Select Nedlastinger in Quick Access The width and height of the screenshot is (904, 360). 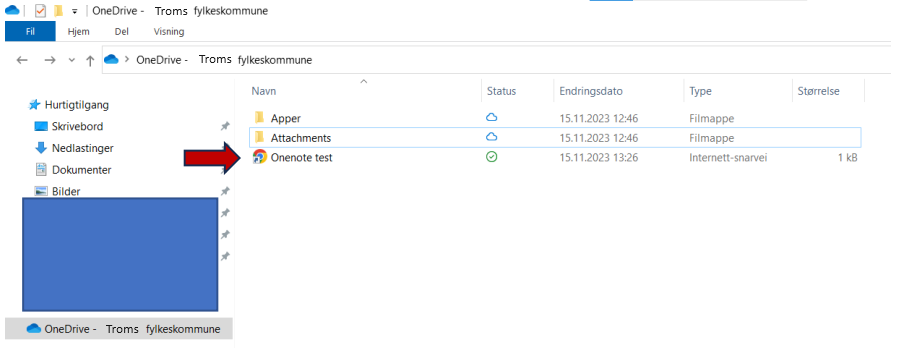pos(82,148)
